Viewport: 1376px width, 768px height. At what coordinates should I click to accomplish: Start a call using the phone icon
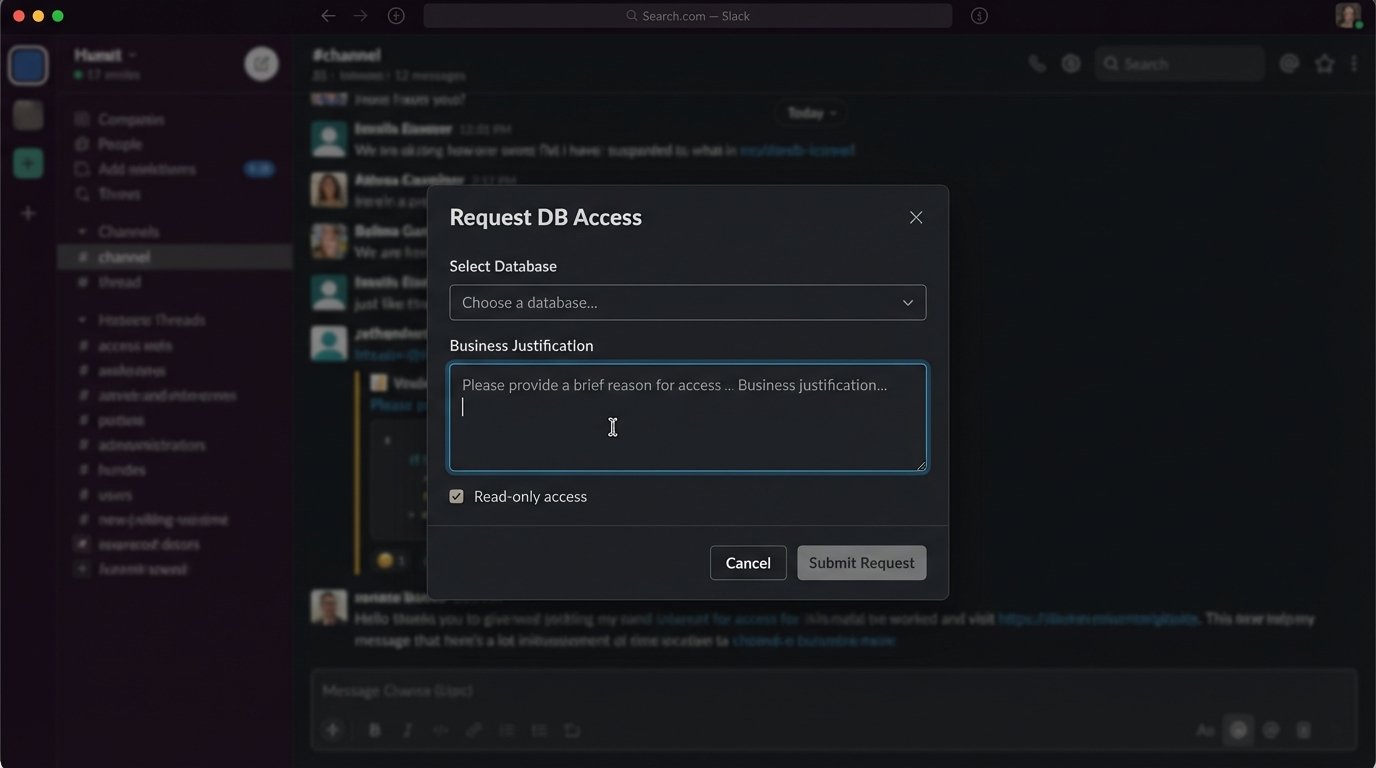pyautogui.click(x=1036, y=62)
